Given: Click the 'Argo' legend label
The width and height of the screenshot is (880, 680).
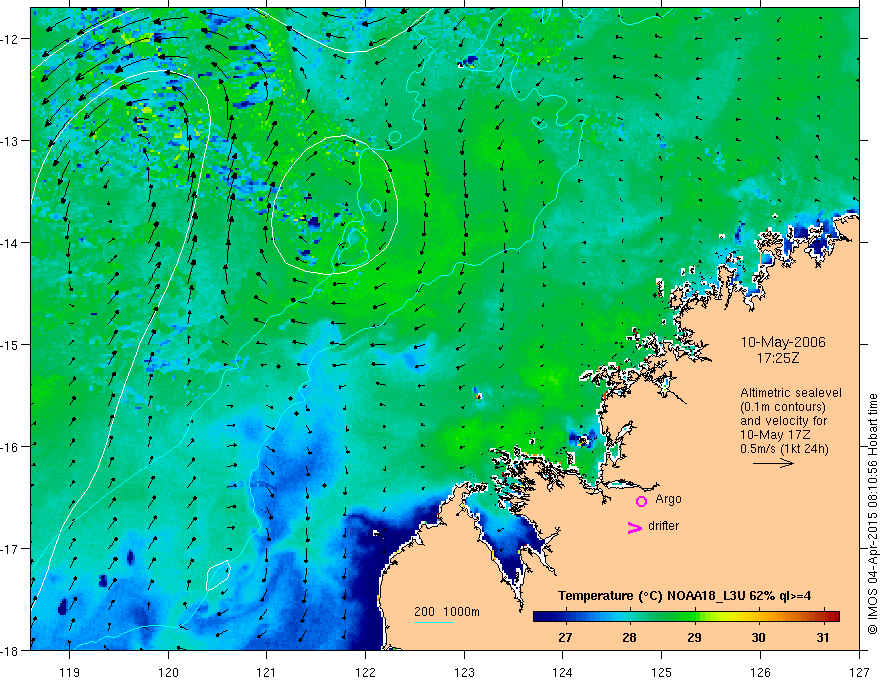Looking at the screenshot, I should click(668, 499).
